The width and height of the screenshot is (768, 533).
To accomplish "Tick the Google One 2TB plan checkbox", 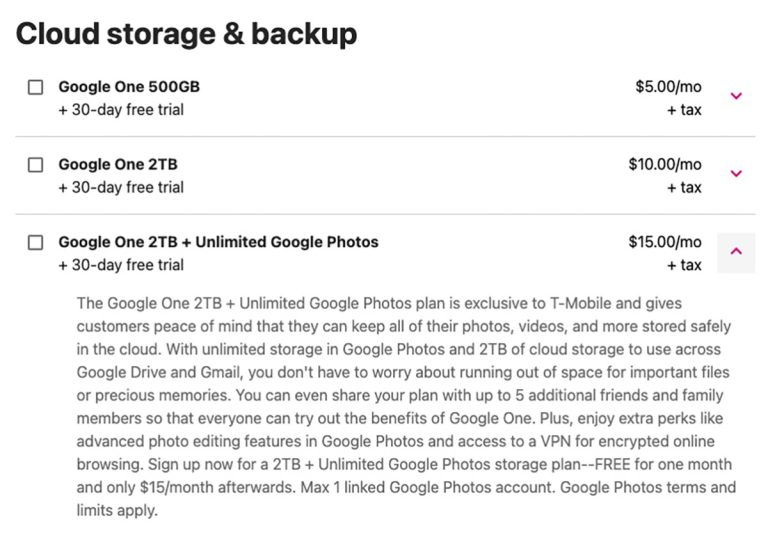I will [x=36, y=165].
